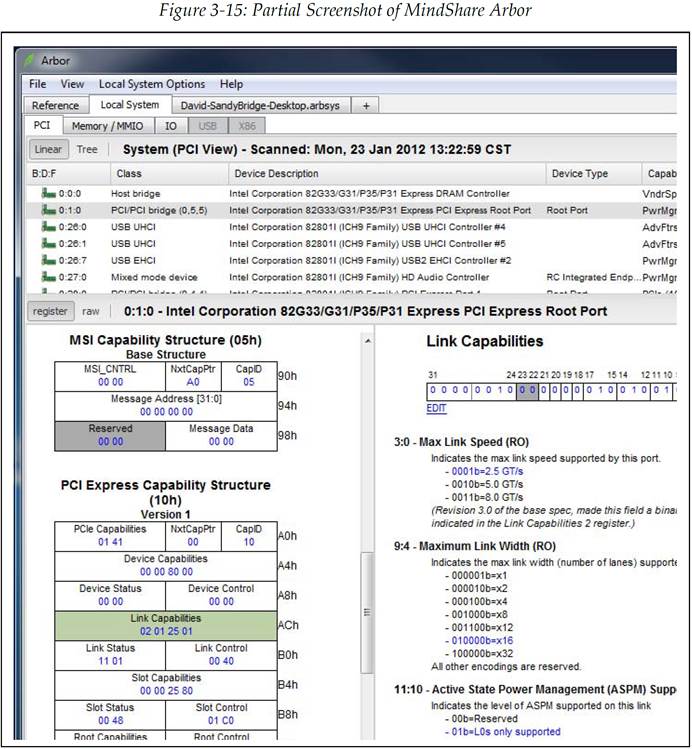Switch to Tree view mode
The width and height of the screenshot is (692, 749).
[x=87, y=149]
